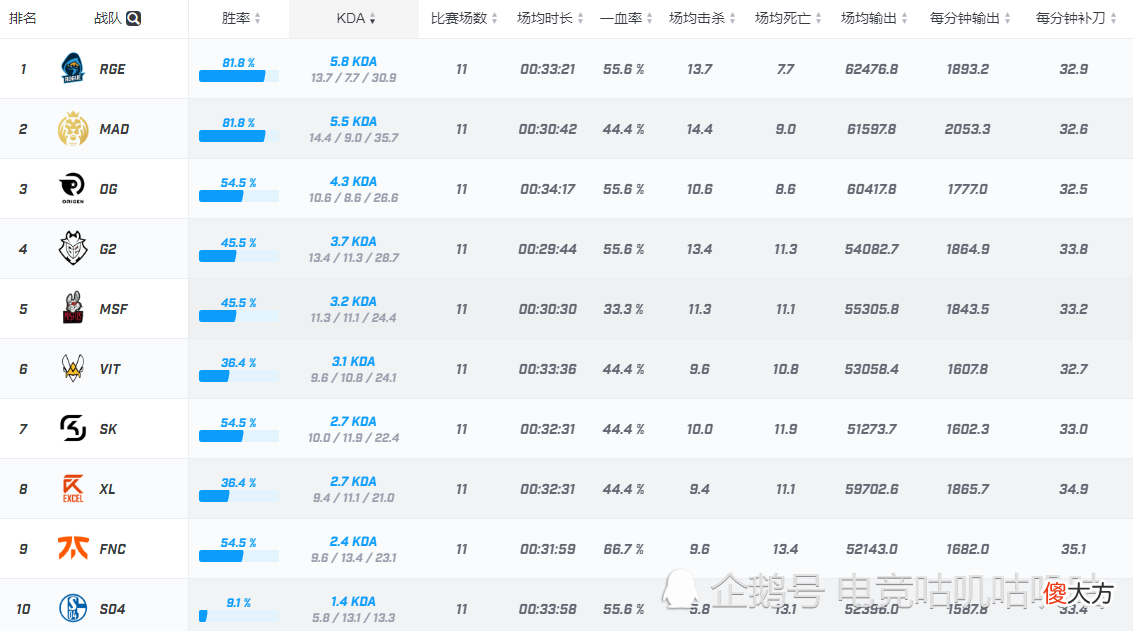
Task: Open MSF team name link
Action: pos(113,309)
